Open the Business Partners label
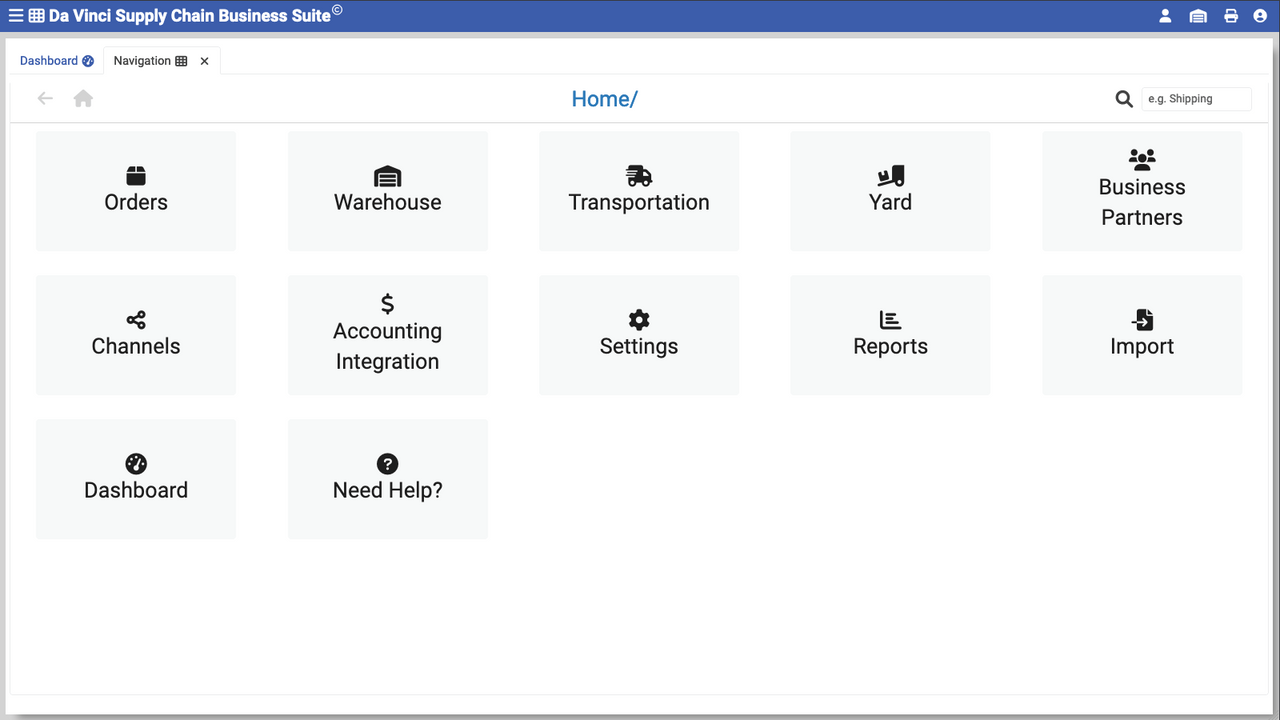Image resolution: width=1280 pixels, height=720 pixels. point(1142,202)
